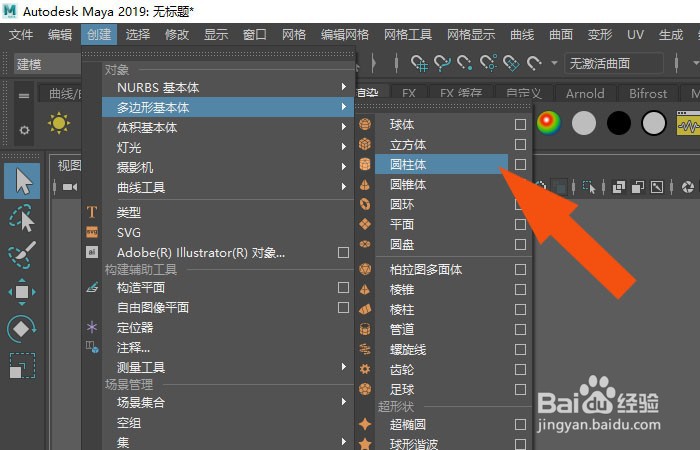This screenshot has width=700, height=450.
Task: Open options box for 构造平面
Action: pyautogui.click(x=343, y=288)
